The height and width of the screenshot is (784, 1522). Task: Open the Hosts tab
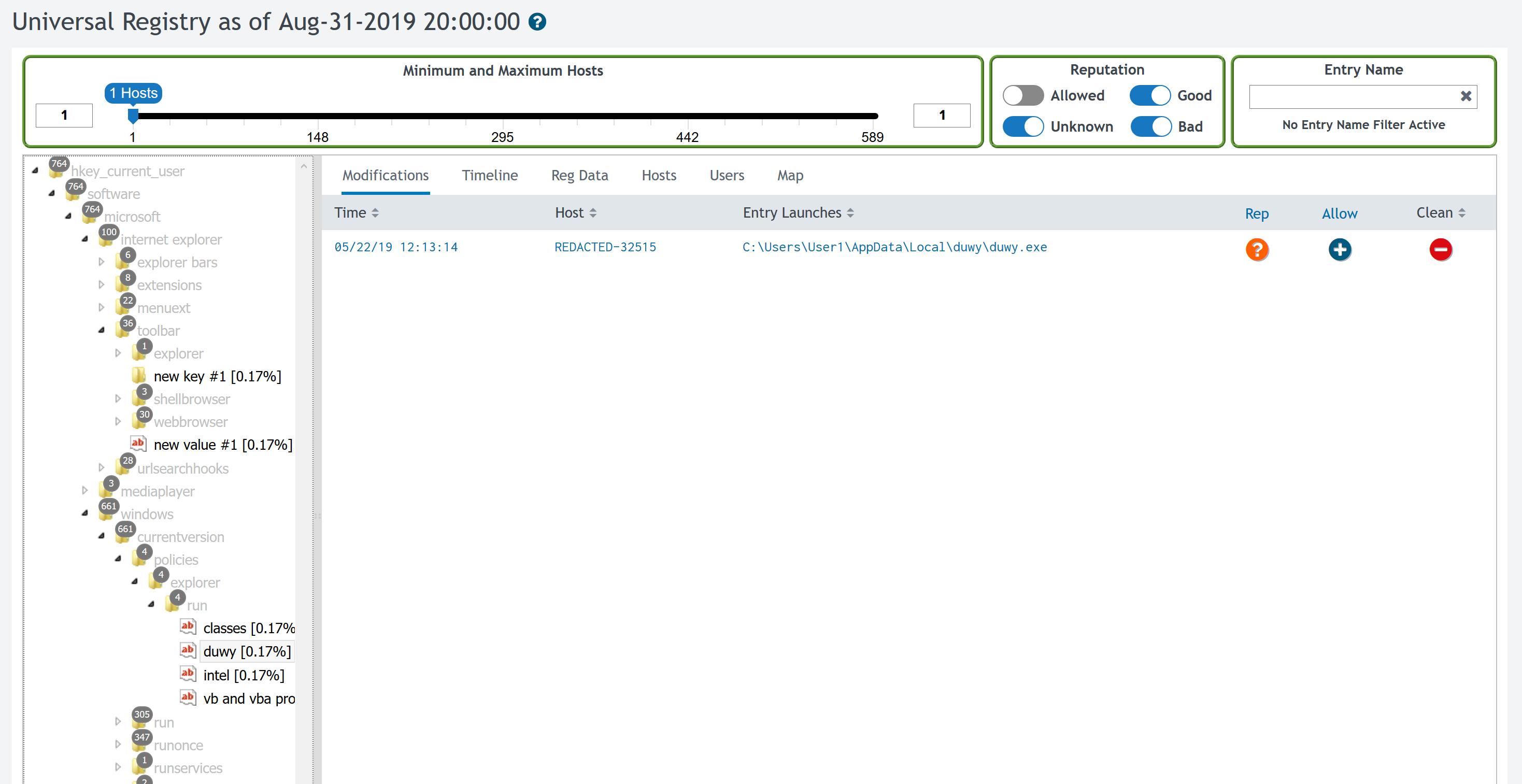659,176
